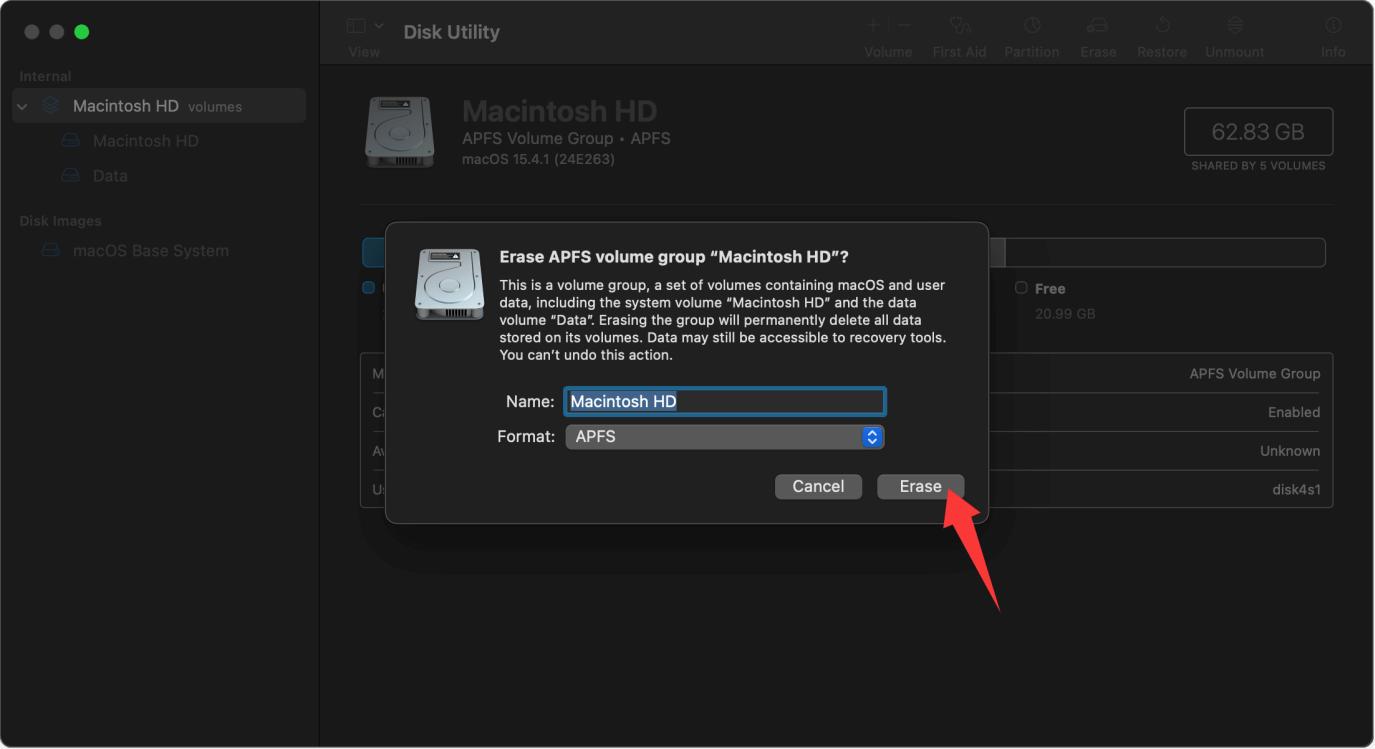
Task: Select macOS Base System under Disk Images
Action: 150,250
